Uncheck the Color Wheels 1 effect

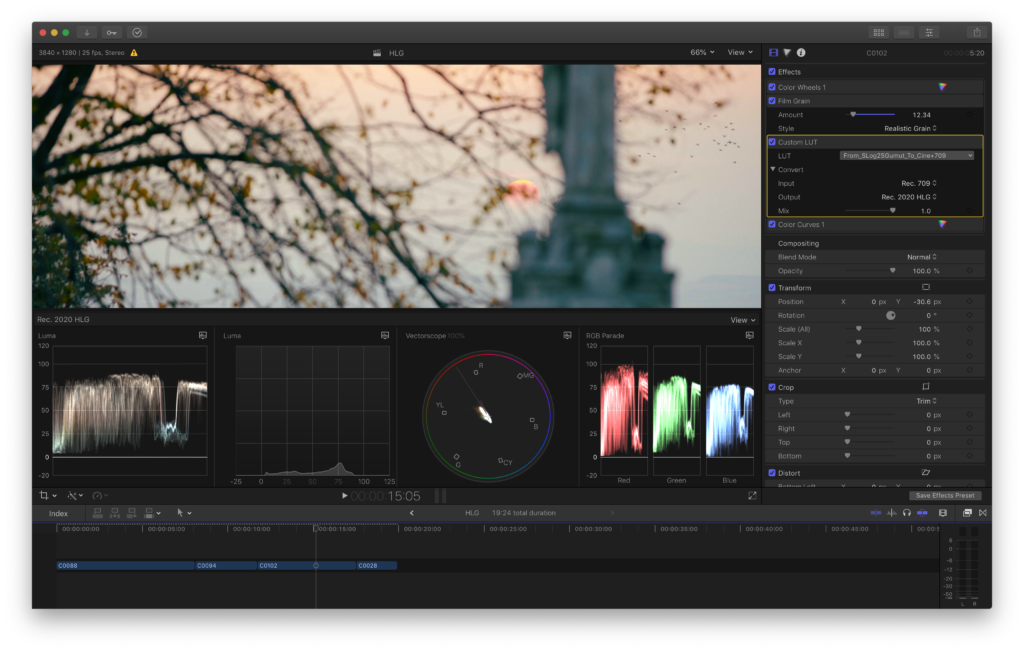[772, 87]
